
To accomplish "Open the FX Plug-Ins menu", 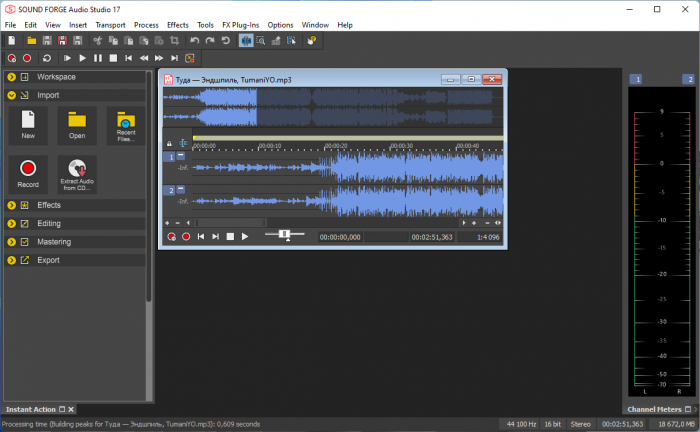I will [241, 25].
